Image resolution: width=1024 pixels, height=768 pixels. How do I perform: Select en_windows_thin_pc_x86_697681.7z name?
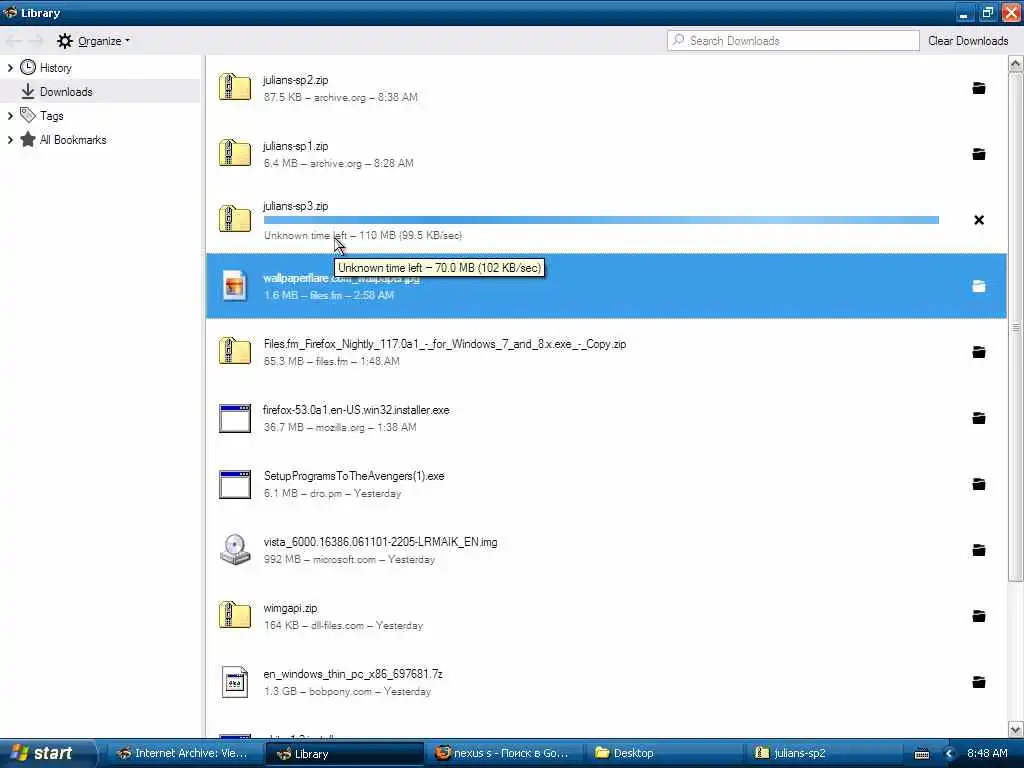(x=353, y=673)
